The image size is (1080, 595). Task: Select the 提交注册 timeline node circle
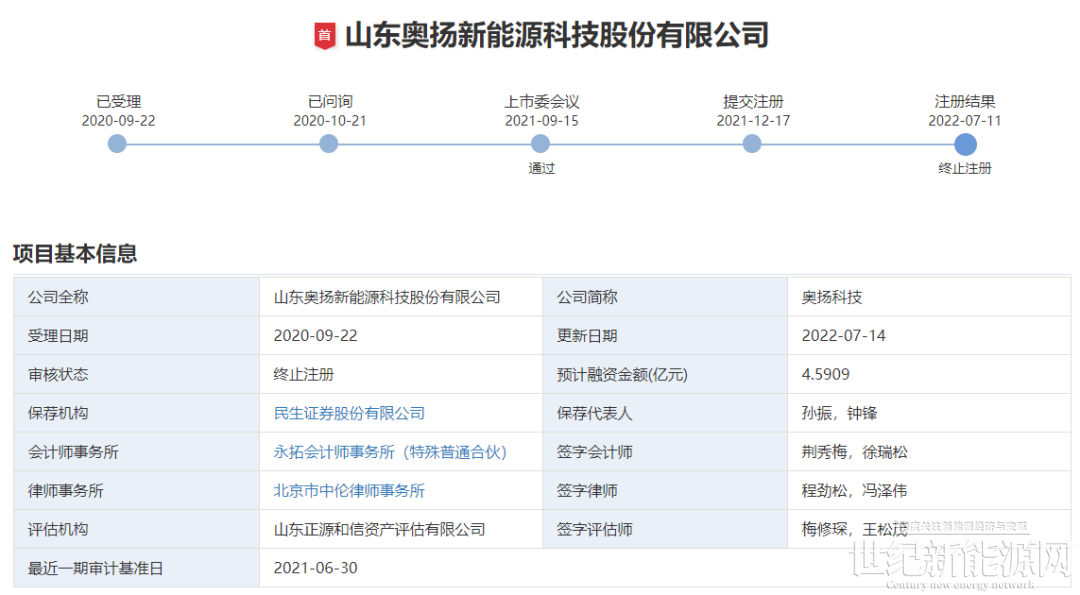point(752,144)
